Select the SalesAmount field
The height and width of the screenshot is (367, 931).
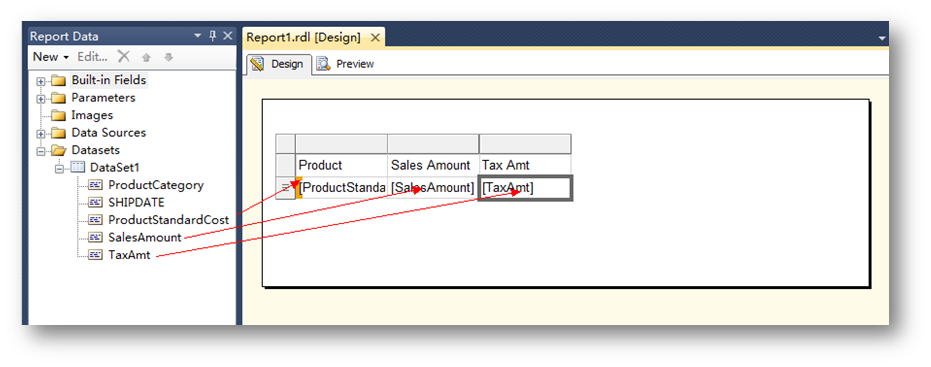click(x=144, y=238)
